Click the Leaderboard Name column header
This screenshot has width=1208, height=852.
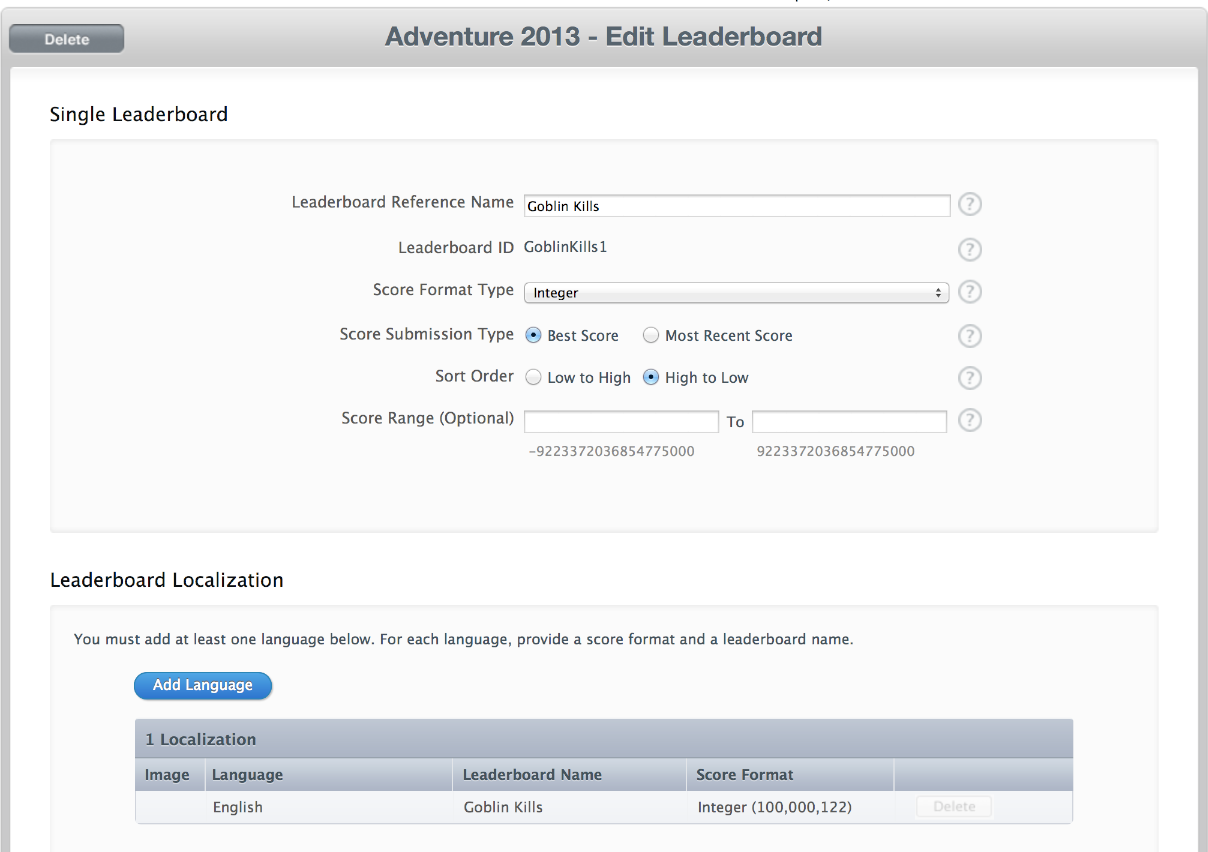click(x=532, y=775)
